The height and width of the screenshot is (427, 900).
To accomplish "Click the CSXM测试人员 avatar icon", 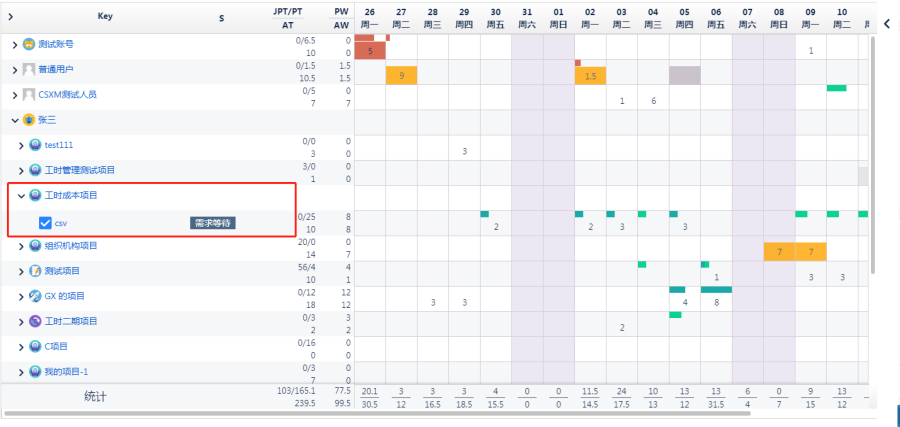I will pyautogui.click(x=29, y=95).
